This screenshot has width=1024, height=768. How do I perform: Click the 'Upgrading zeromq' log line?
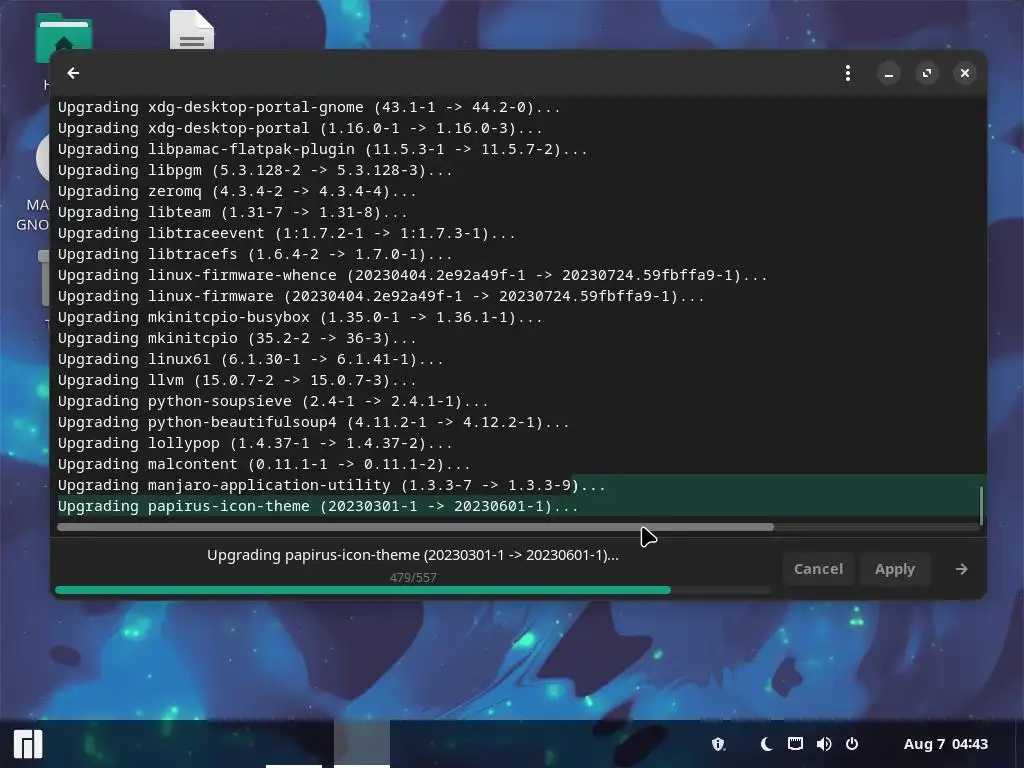(237, 191)
